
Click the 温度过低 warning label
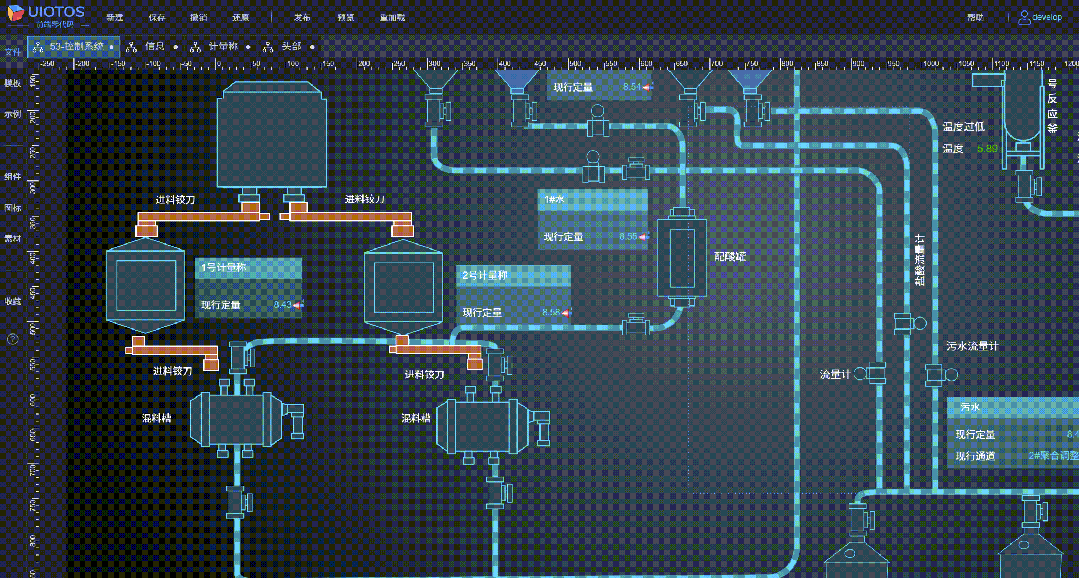[963, 127]
